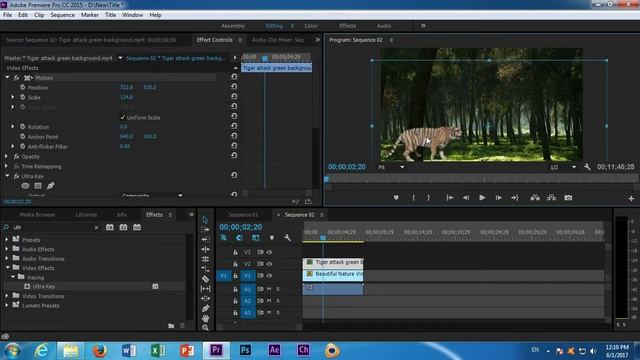Export frame with the camera icon
The image size is (640, 360).
(568, 198)
